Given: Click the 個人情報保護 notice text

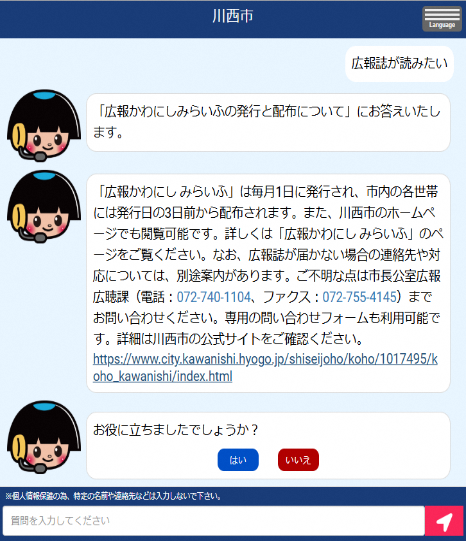Looking at the screenshot, I should 113,496.
